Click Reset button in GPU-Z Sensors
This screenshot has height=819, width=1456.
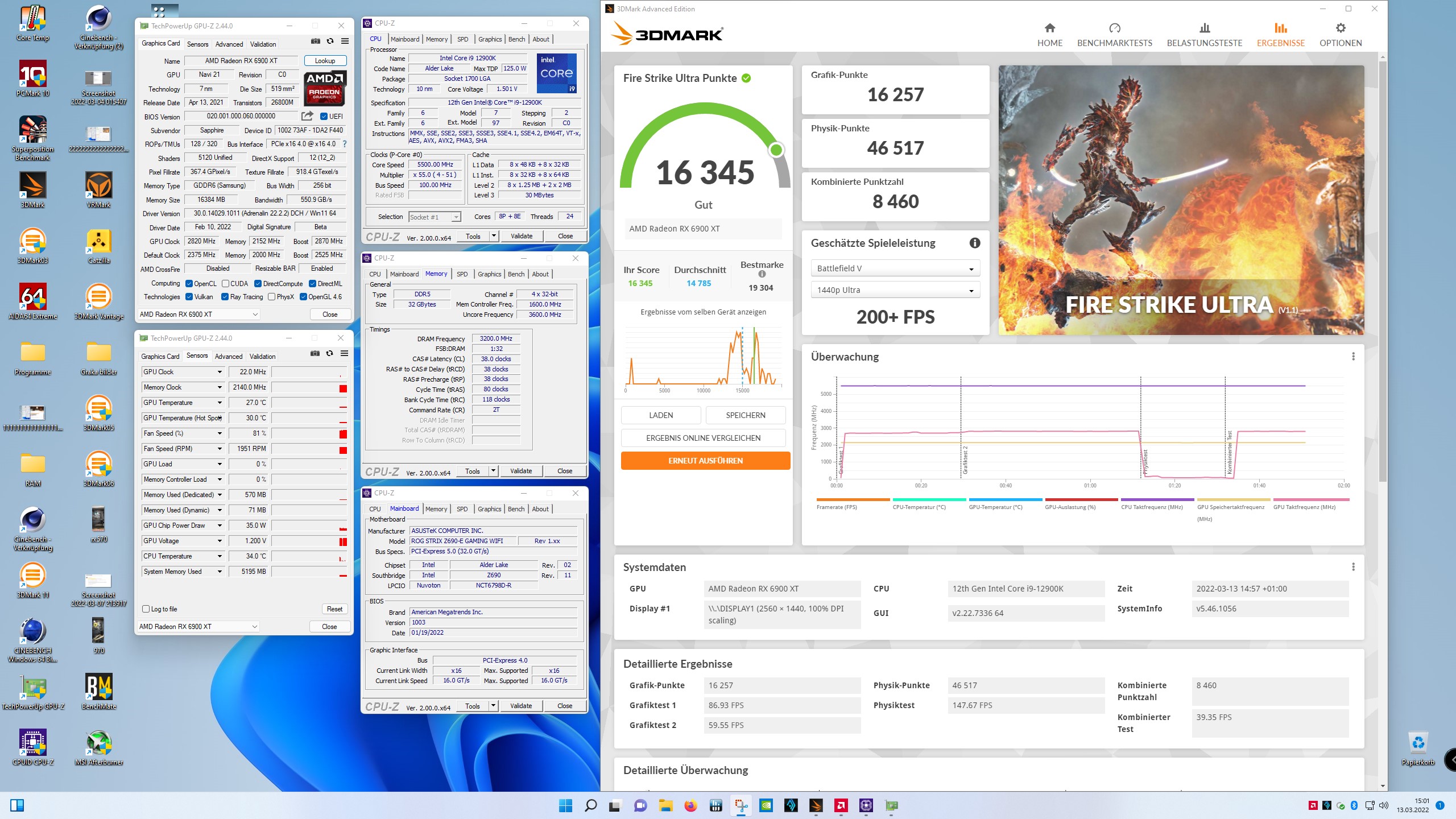click(334, 609)
